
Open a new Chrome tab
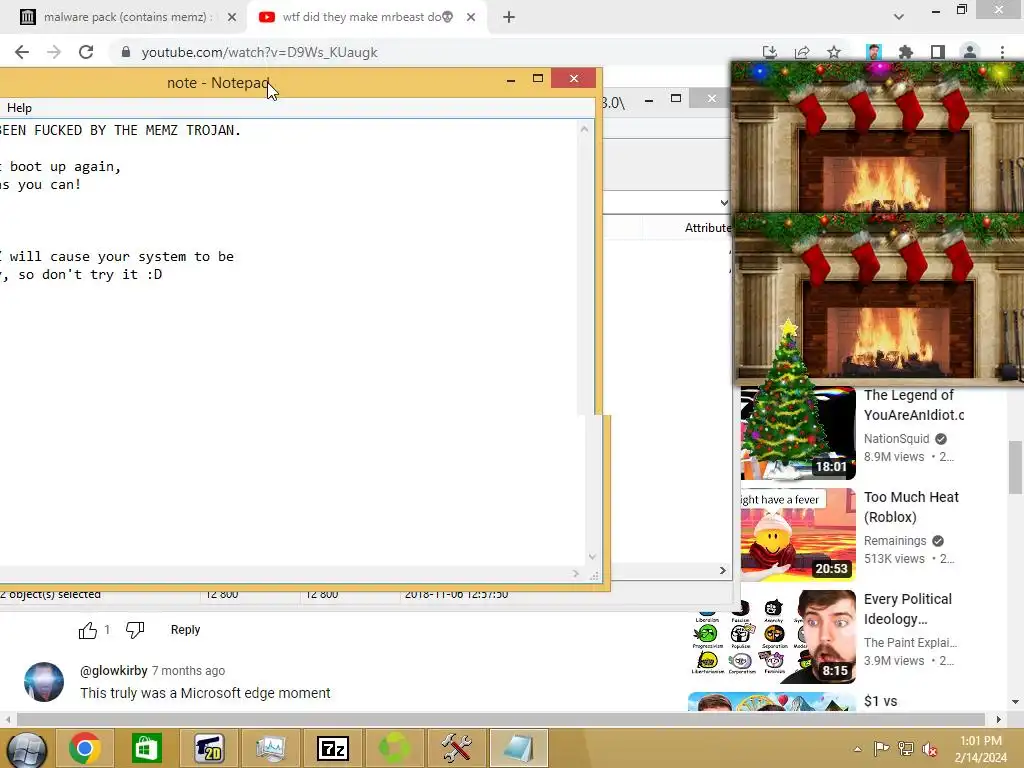click(509, 17)
